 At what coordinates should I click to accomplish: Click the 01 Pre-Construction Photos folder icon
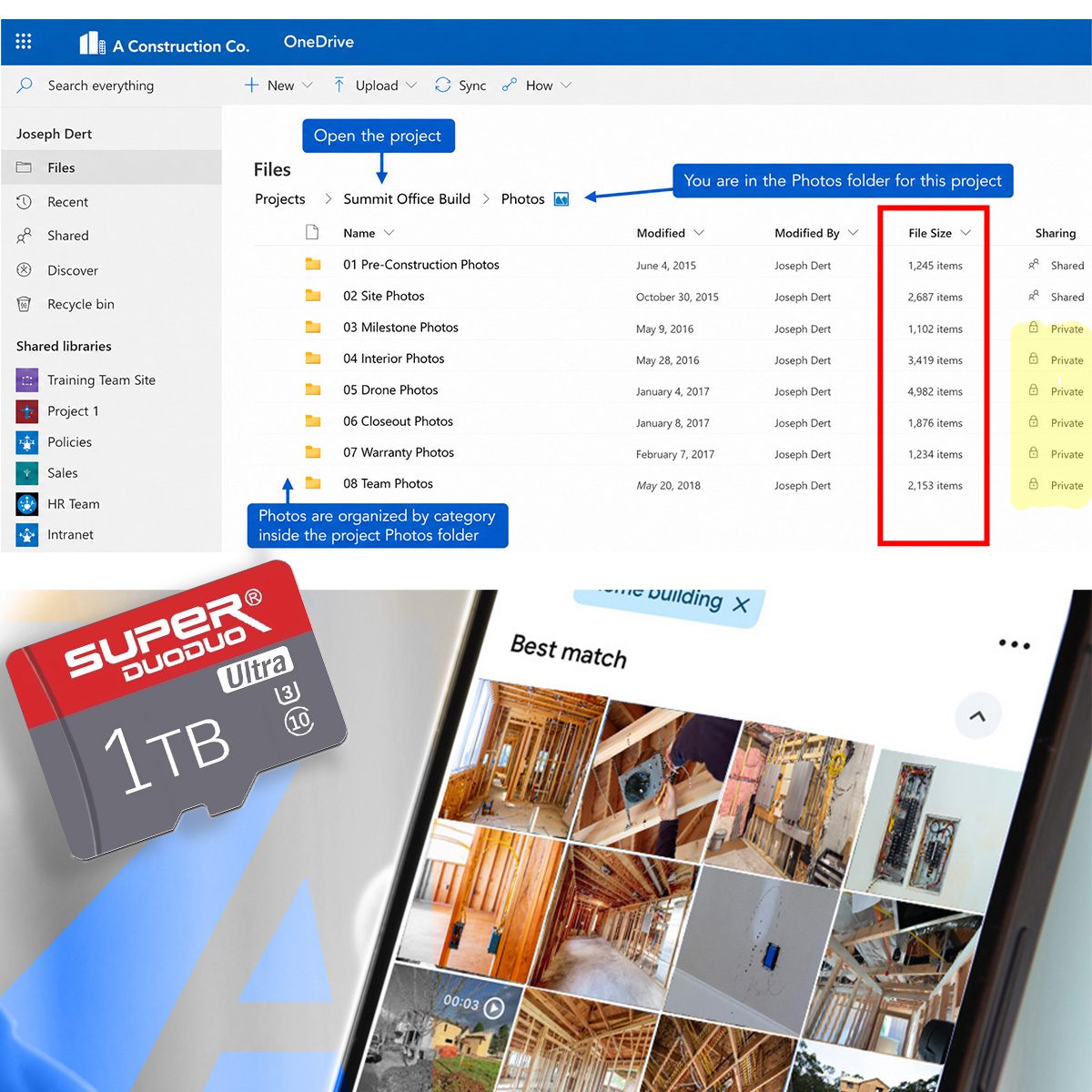(313, 264)
